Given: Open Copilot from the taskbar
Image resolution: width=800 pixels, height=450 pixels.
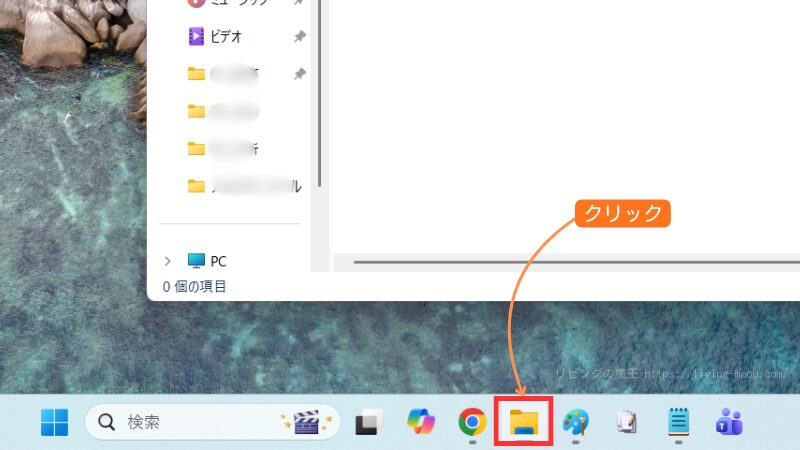Looking at the screenshot, I should tap(421, 423).
